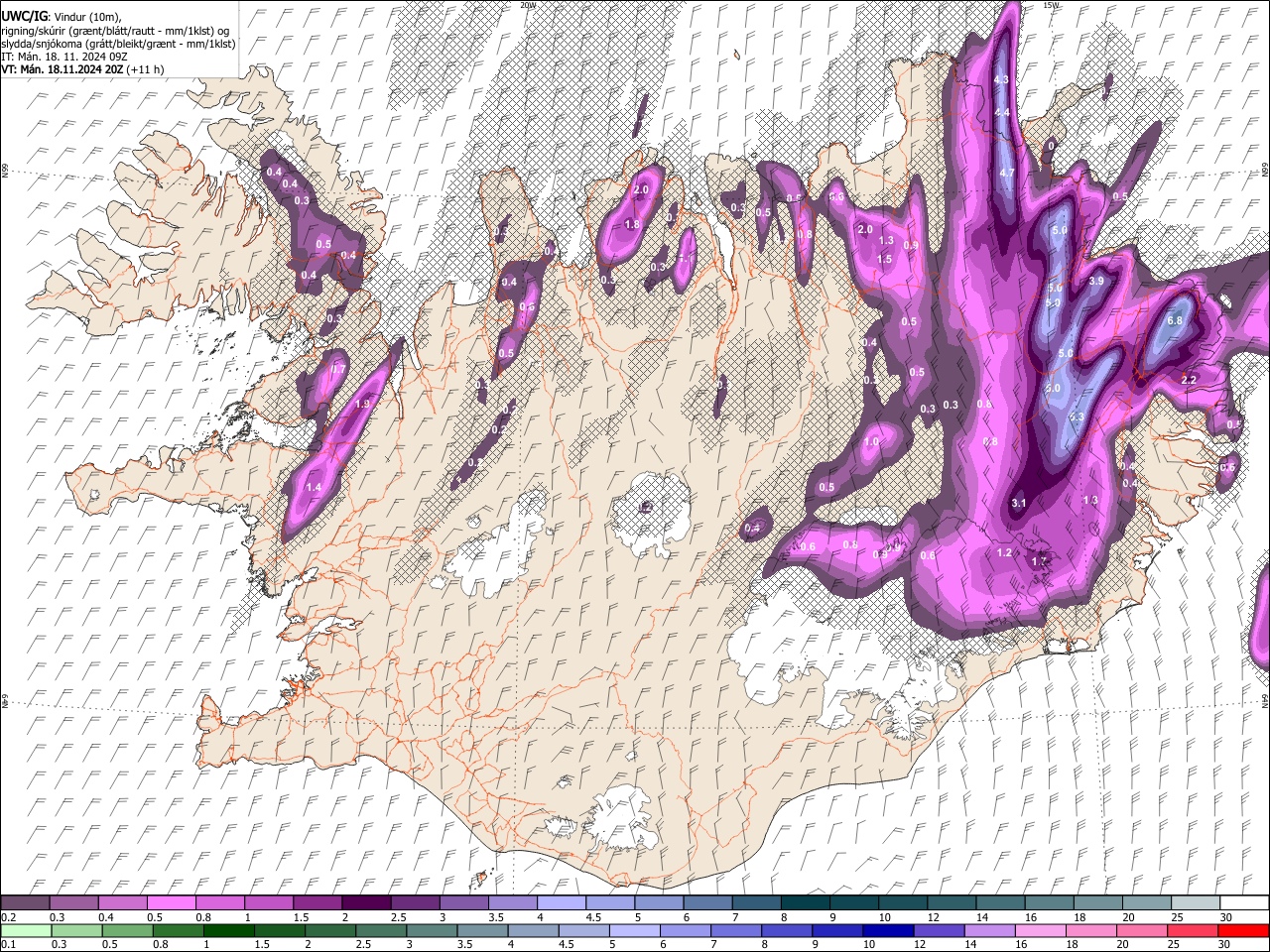Viewport: 1270px width, 952px height.
Task: Click the pale green swatch above 0.1 on the rain legend
Action: point(27,930)
